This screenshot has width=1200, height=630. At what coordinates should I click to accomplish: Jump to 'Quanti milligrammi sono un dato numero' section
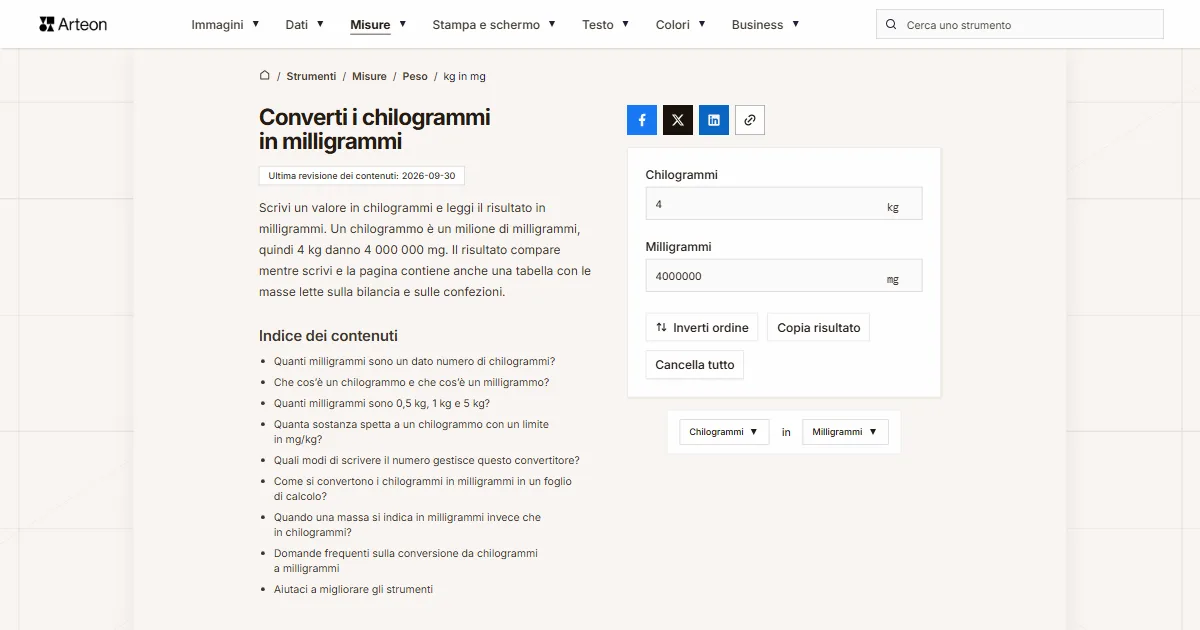[414, 361]
